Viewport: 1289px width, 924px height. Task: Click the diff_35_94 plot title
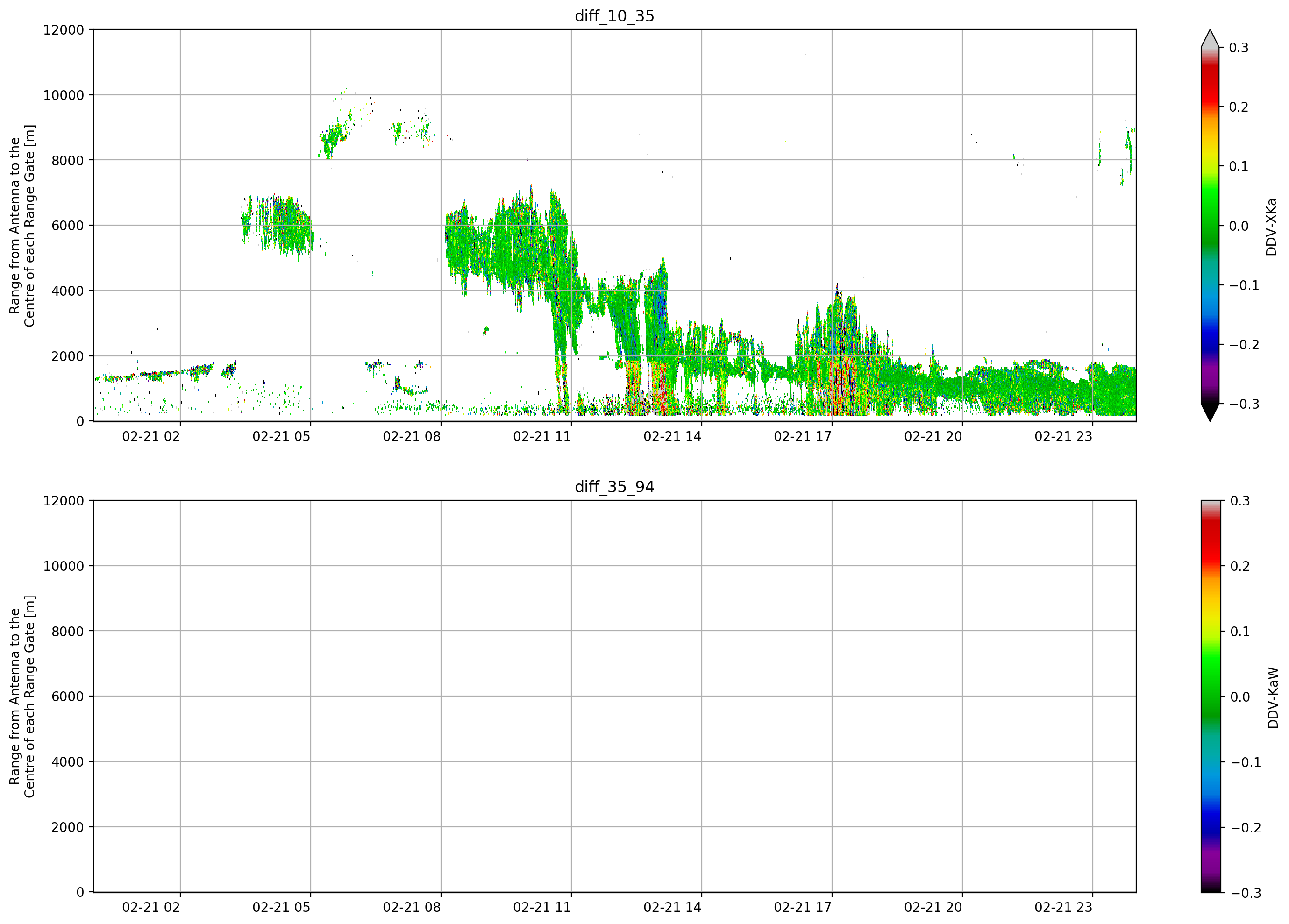pyautogui.click(x=614, y=487)
